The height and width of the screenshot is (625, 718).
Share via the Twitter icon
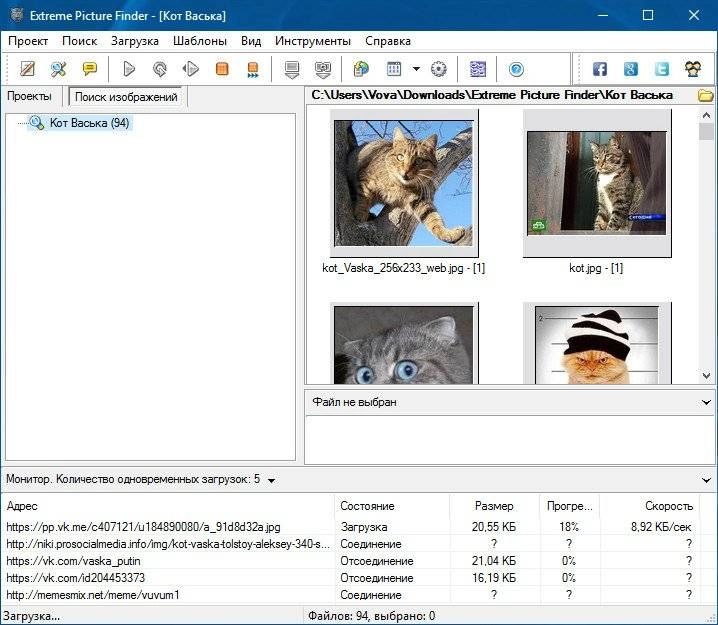coord(662,69)
